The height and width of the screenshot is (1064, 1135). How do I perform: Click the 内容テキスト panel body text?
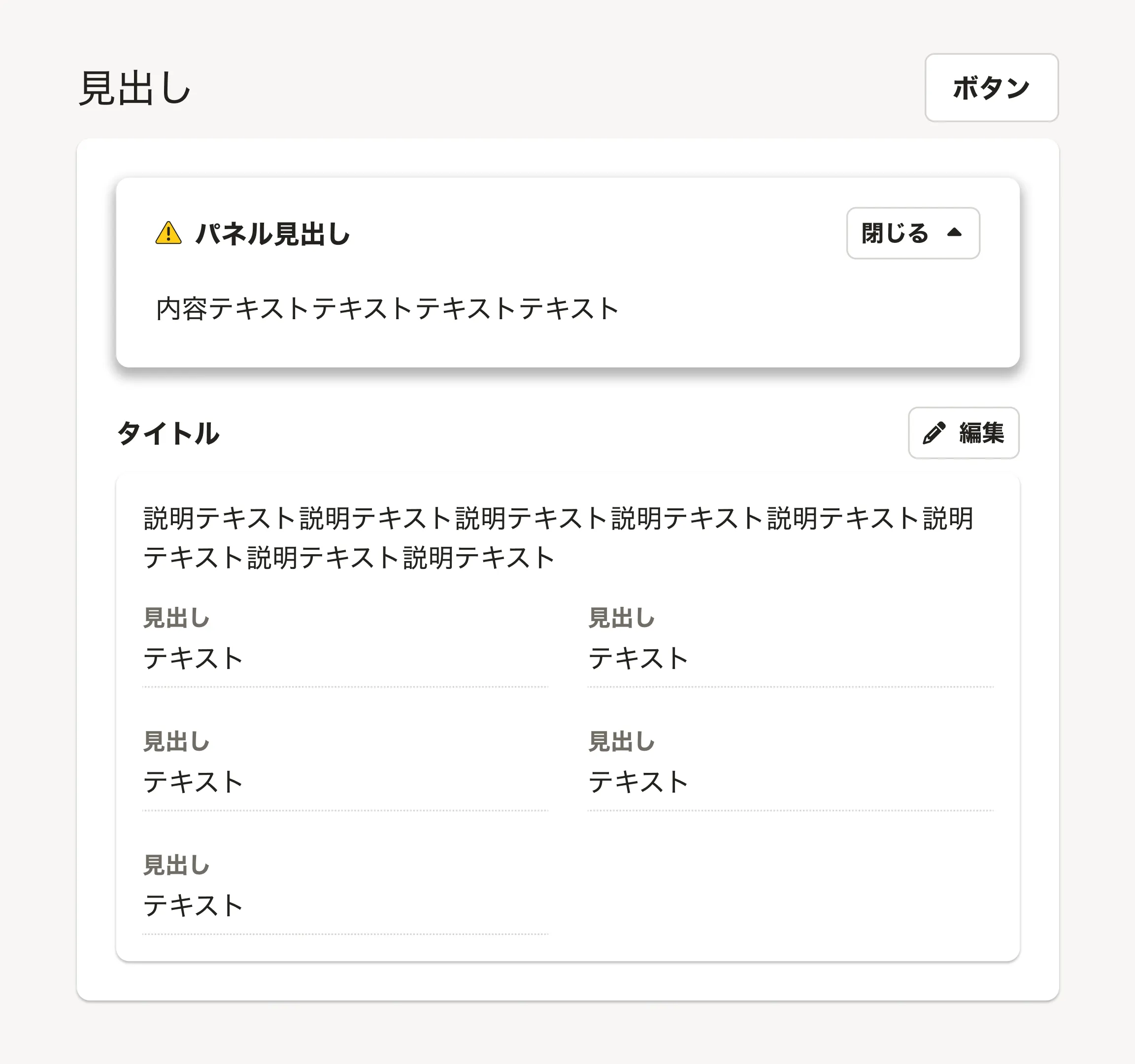click(387, 309)
